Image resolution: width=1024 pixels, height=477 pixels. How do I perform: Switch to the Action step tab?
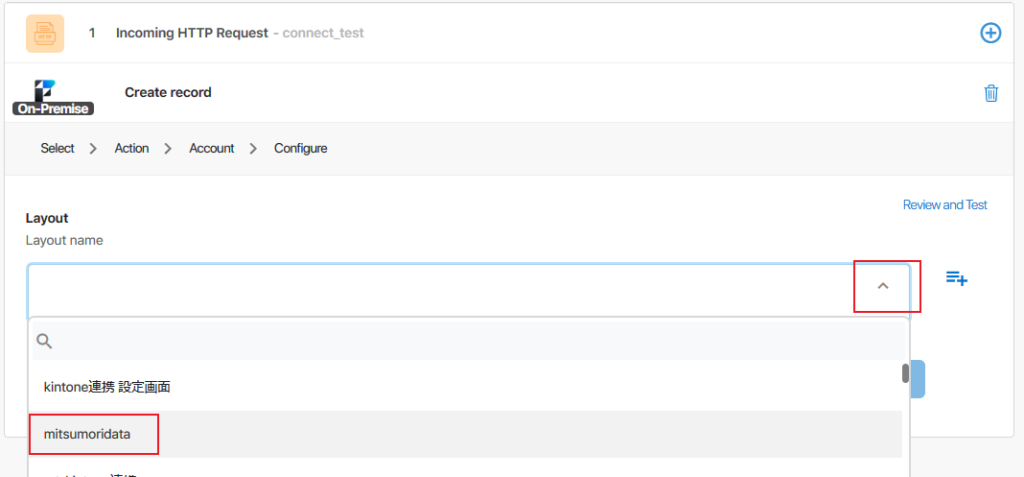tap(131, 148)
